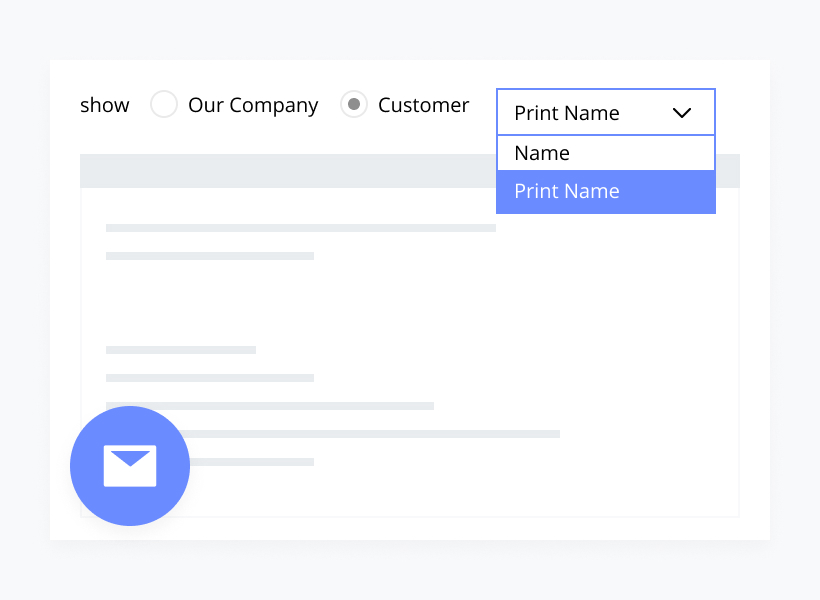Image resolution: width=820 pixels, height=600 pixels.
Task: Click the shortest line starting the second paragraph
Action: coord(180,350)
